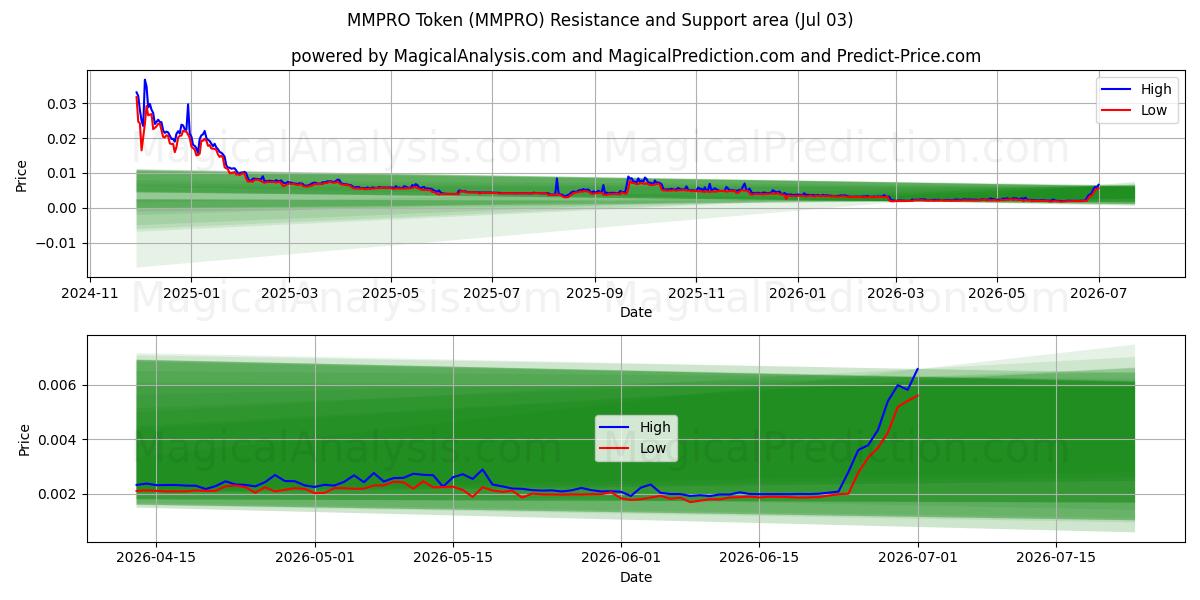
Task: Click the '2026-07-15' x-axis label in bottom chart
Action: (1055, 558)
